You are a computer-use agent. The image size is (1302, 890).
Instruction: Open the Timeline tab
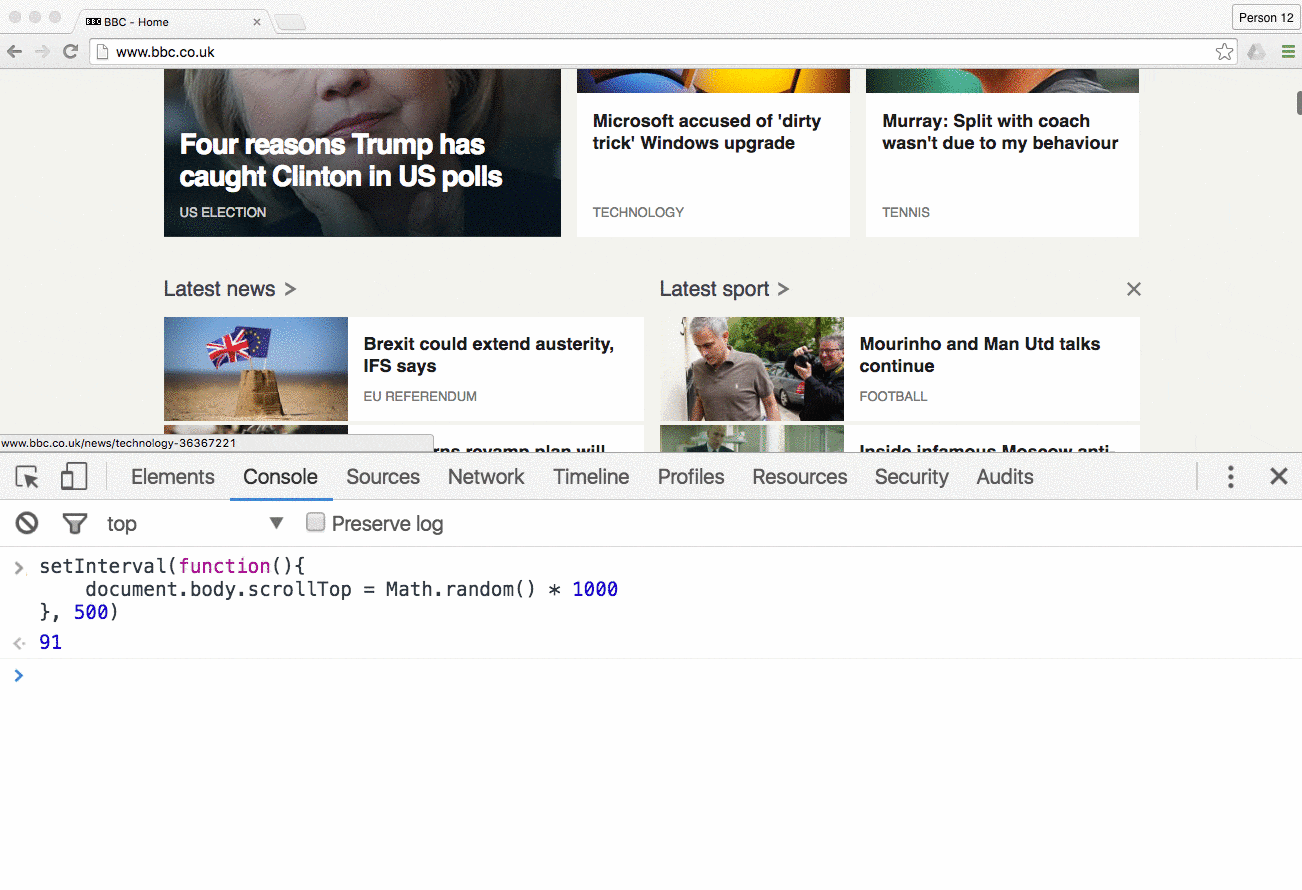coord(591,477)
